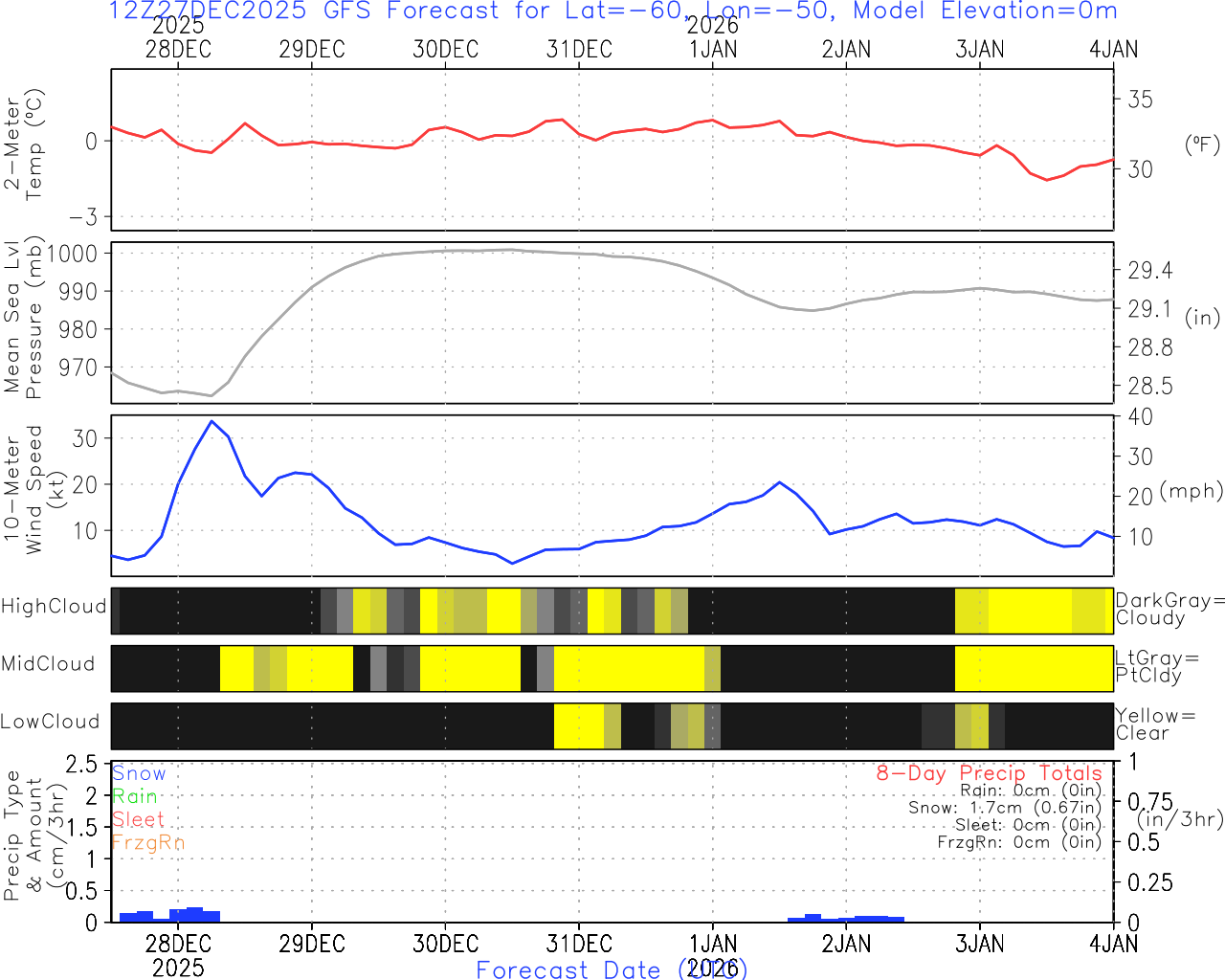Click the DarkGray=Cloudy legend text
1225x980 pixels.
click(1169, 610)
